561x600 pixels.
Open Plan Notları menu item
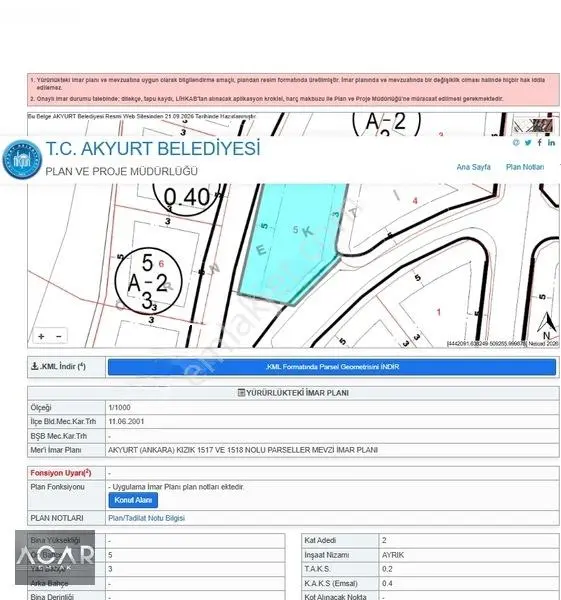525,167
